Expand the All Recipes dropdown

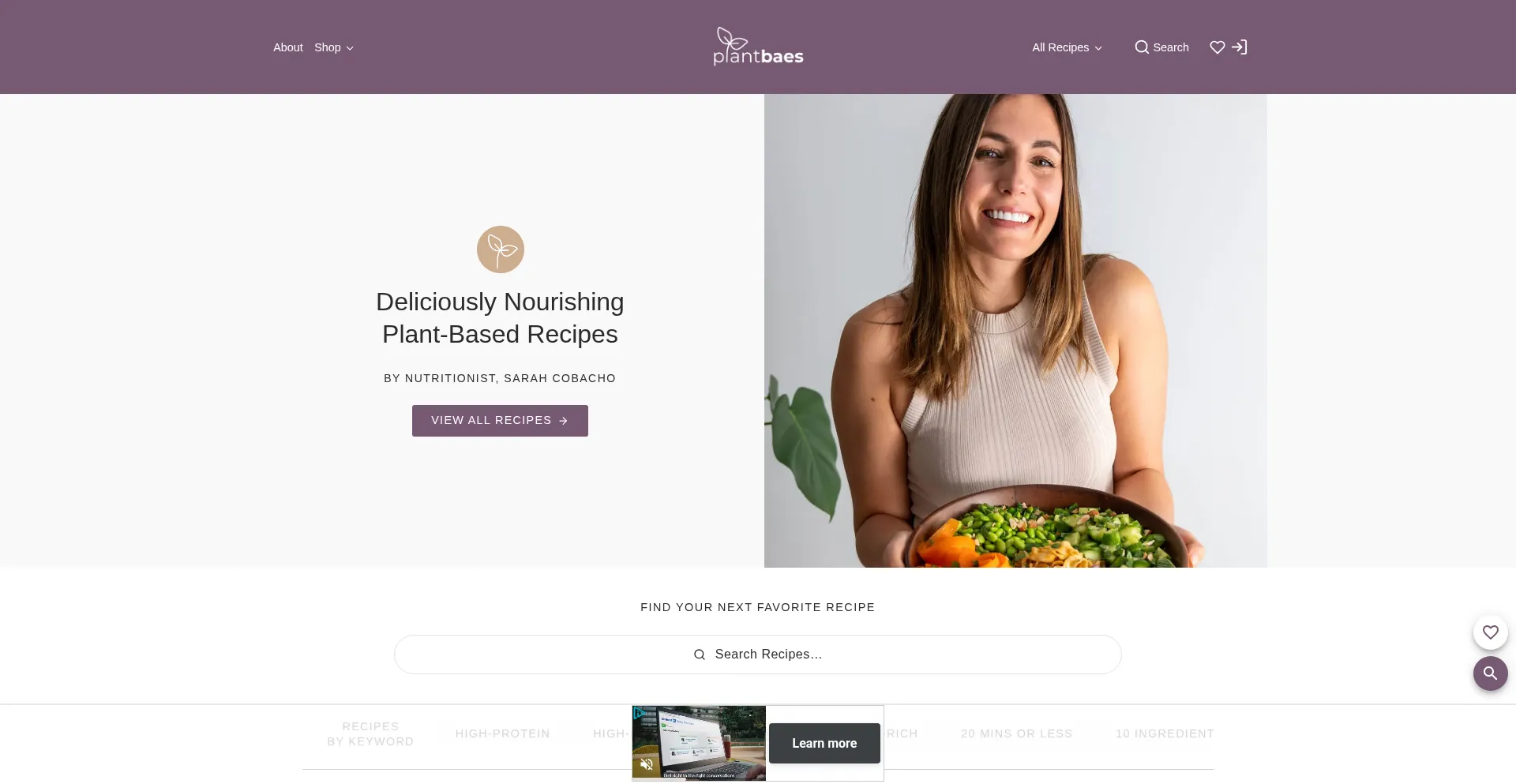click(1067, 47)
